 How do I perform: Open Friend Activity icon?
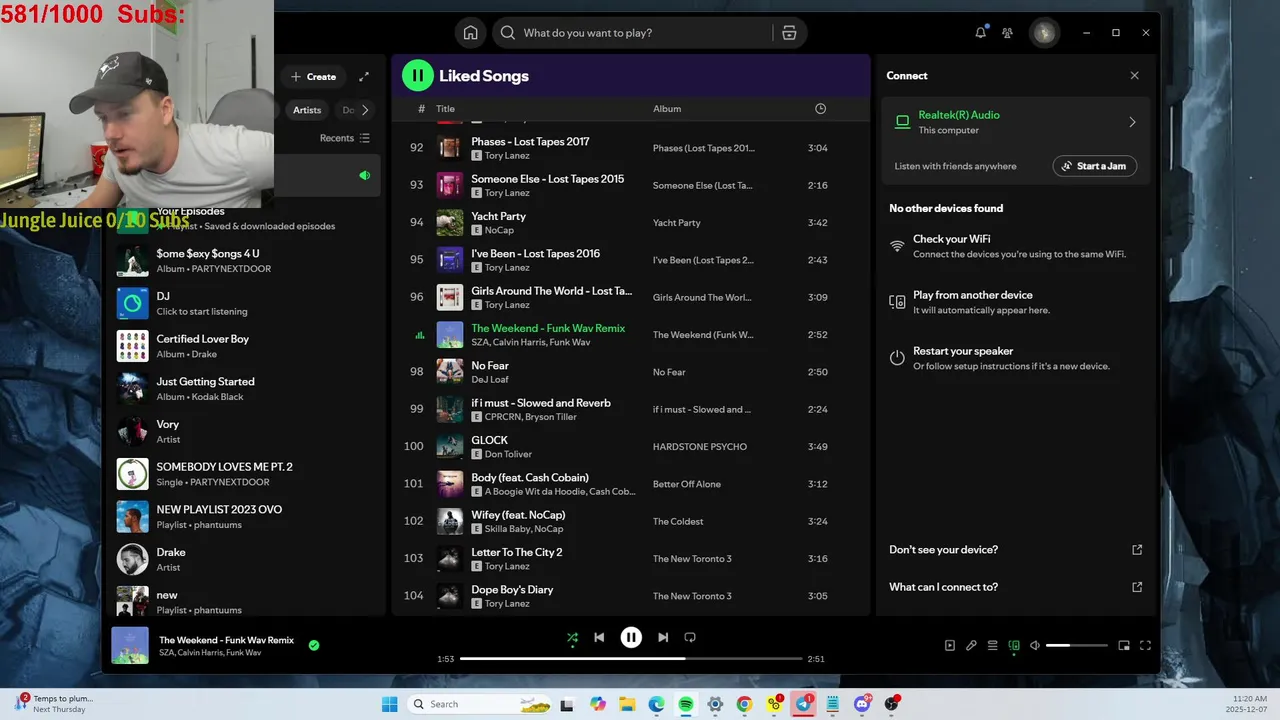pos(1007,33)
